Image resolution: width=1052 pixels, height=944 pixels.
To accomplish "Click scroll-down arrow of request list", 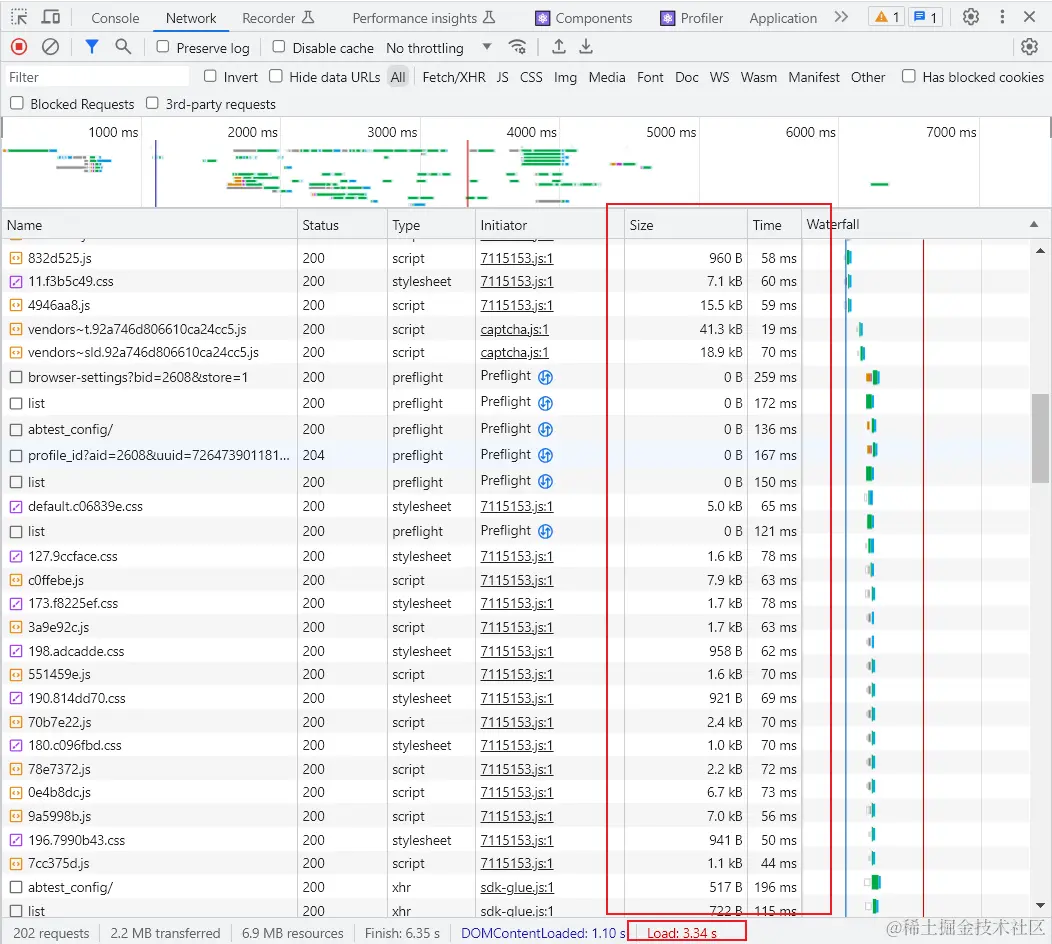I will tap(1040, 905).
